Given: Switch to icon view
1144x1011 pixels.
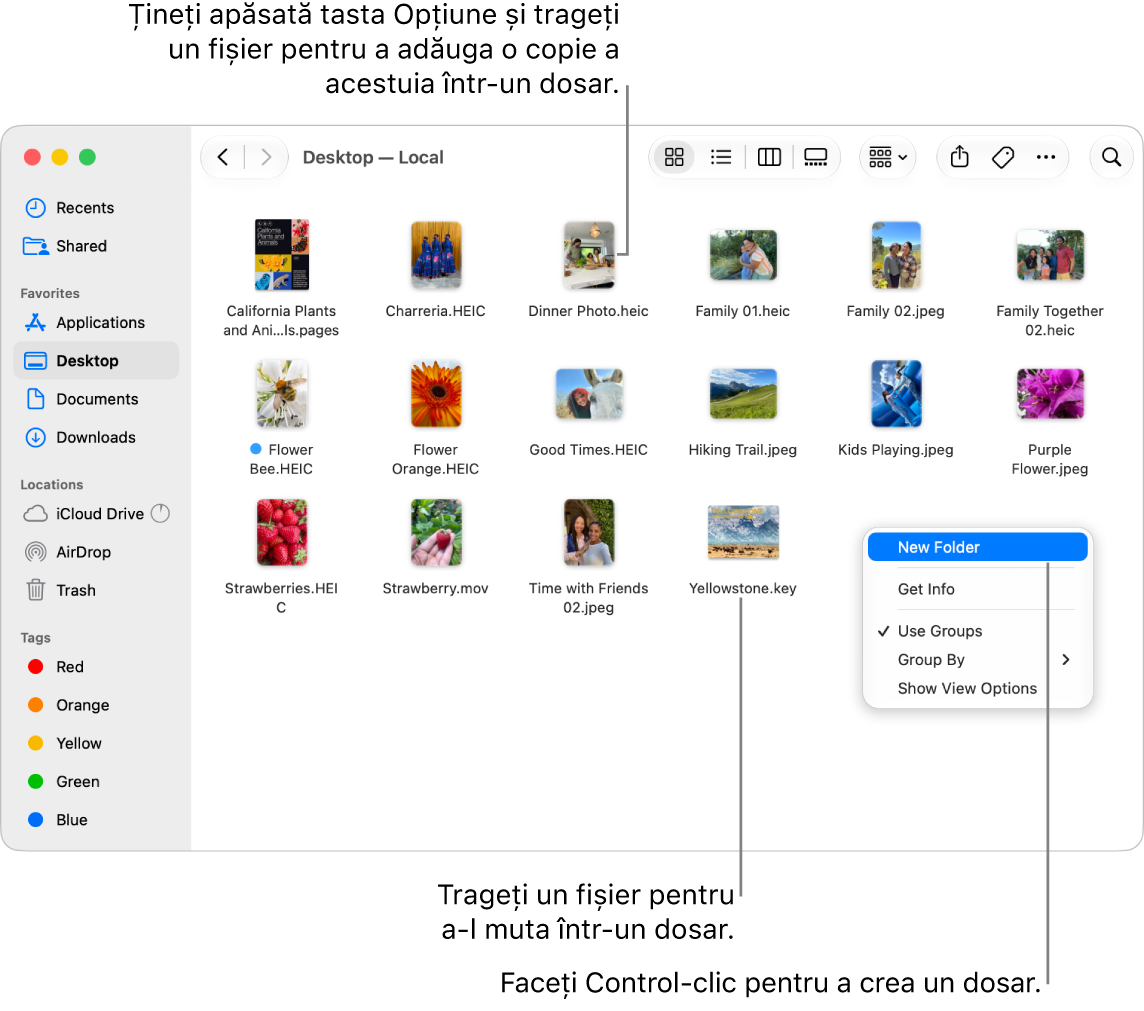Looking at the screenshot, I should (674, 157).
